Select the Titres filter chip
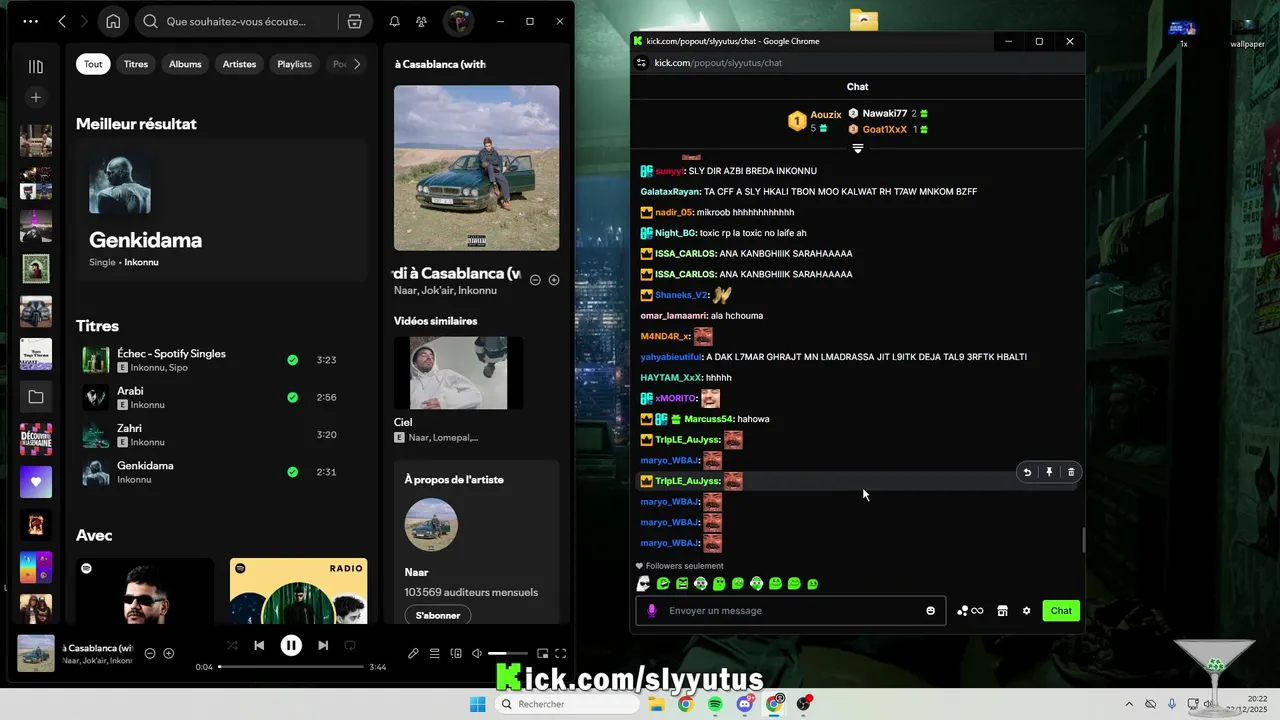 (136, 64)
